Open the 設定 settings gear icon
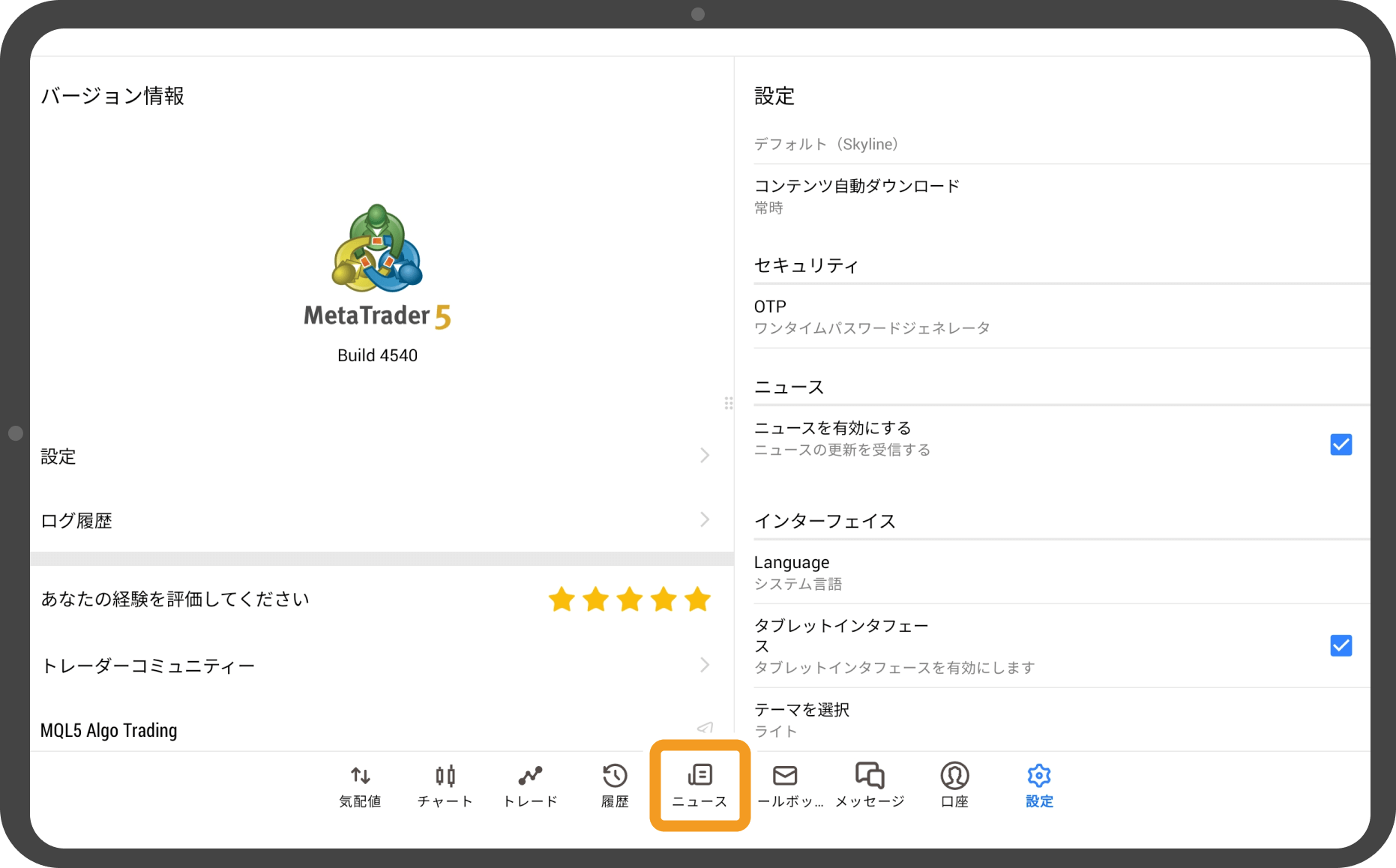The height and width of the screenshot is (868, 1396). click(x=1038, y=784)
